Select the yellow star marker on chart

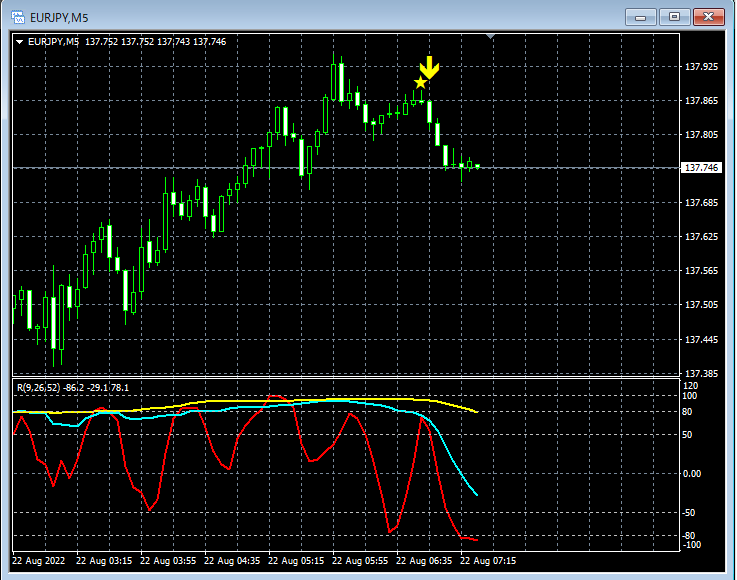420,83
